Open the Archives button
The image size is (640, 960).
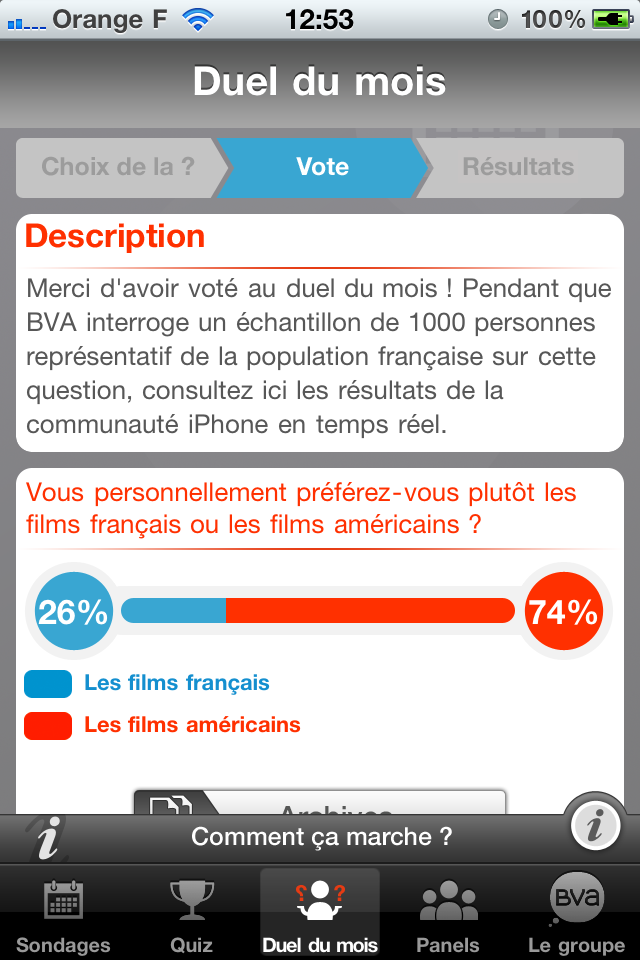coord(320,803)
